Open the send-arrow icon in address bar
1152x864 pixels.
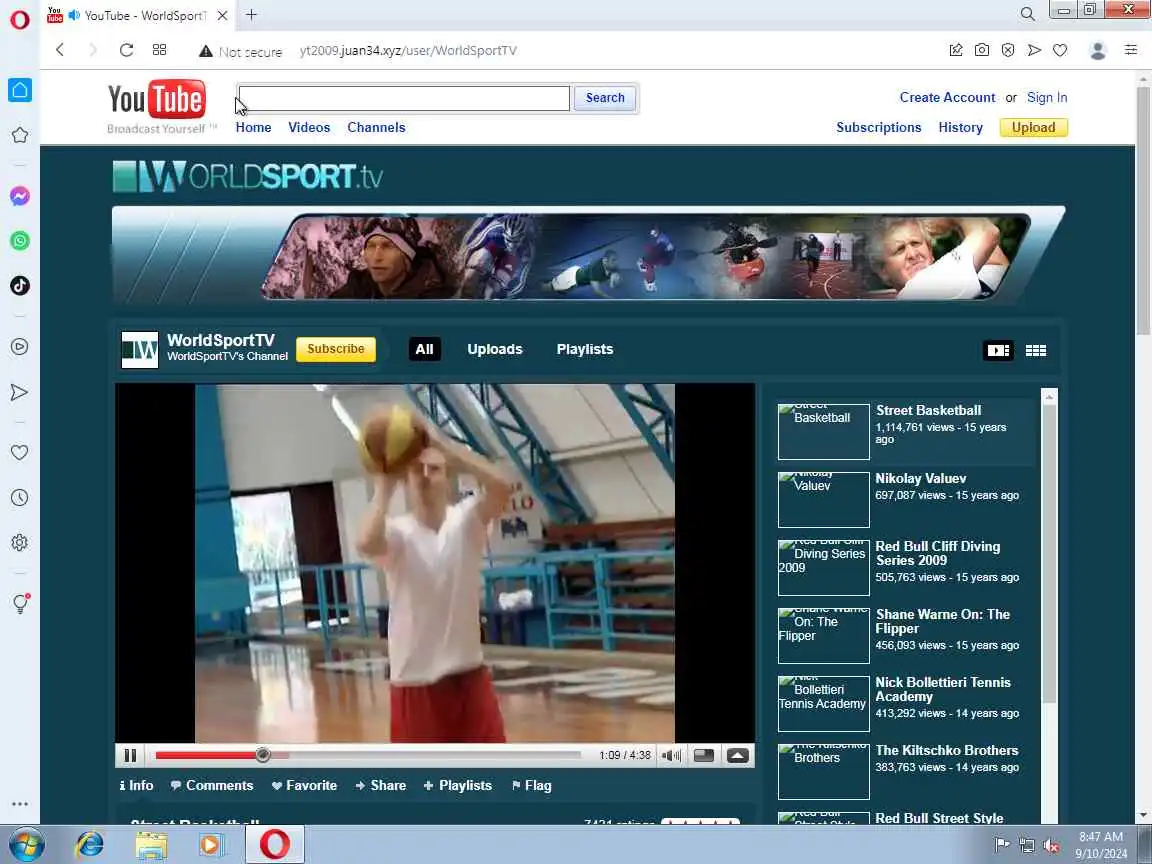pyautogui.click(x=1034, y=50)
